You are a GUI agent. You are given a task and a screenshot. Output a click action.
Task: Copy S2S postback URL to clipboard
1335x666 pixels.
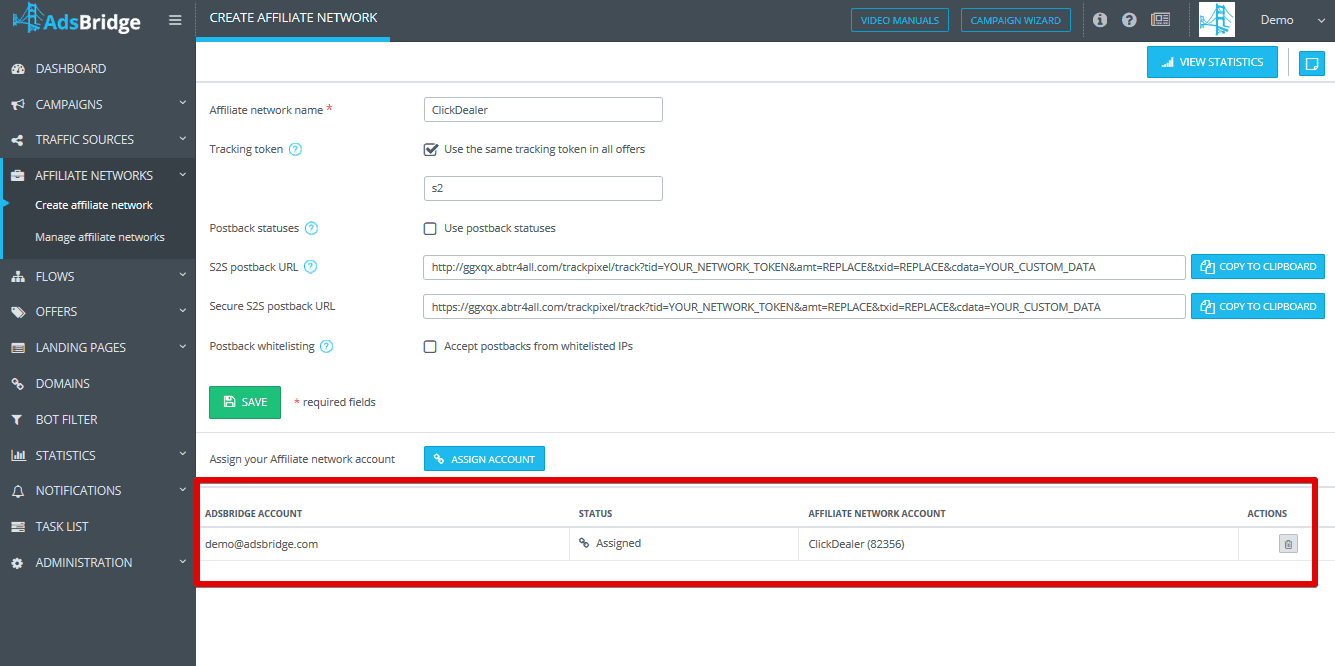tap(1258, 267)
